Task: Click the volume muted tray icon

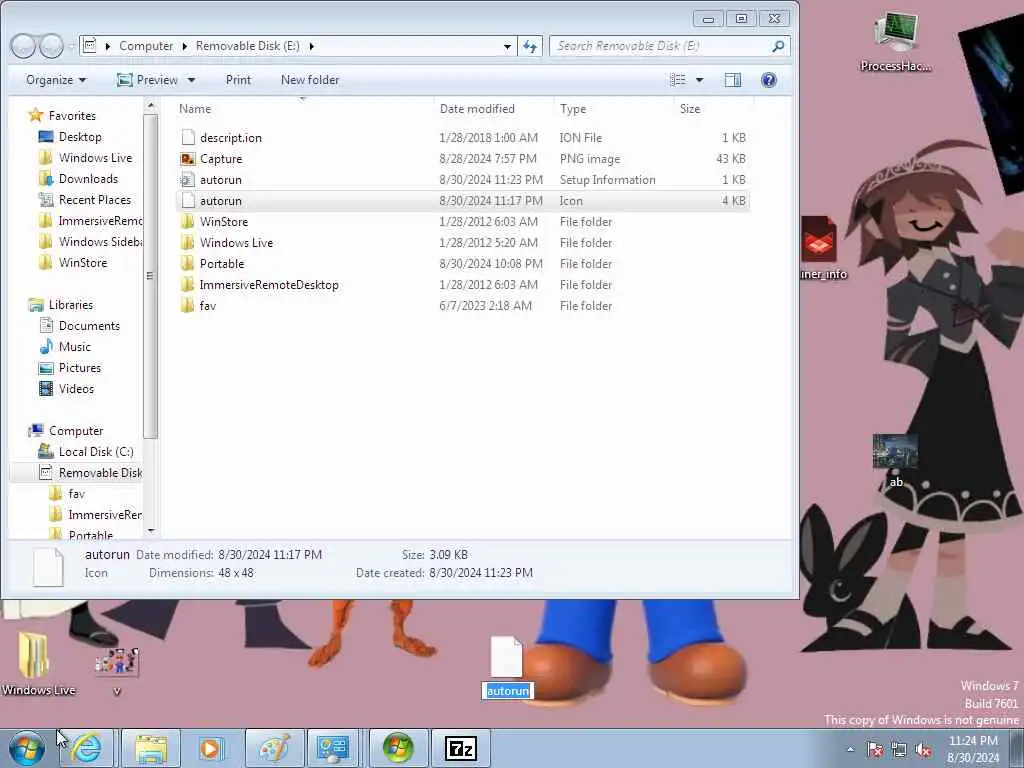Action: click(x=923, y=750)
